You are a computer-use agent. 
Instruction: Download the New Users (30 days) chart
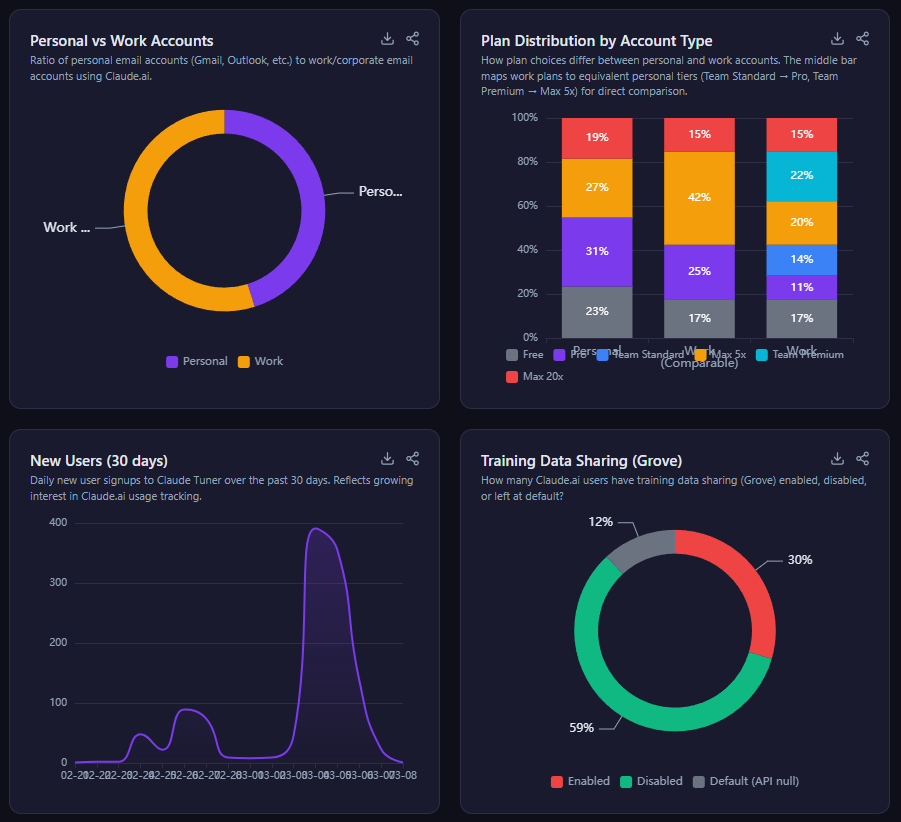[x=388, y=459]
